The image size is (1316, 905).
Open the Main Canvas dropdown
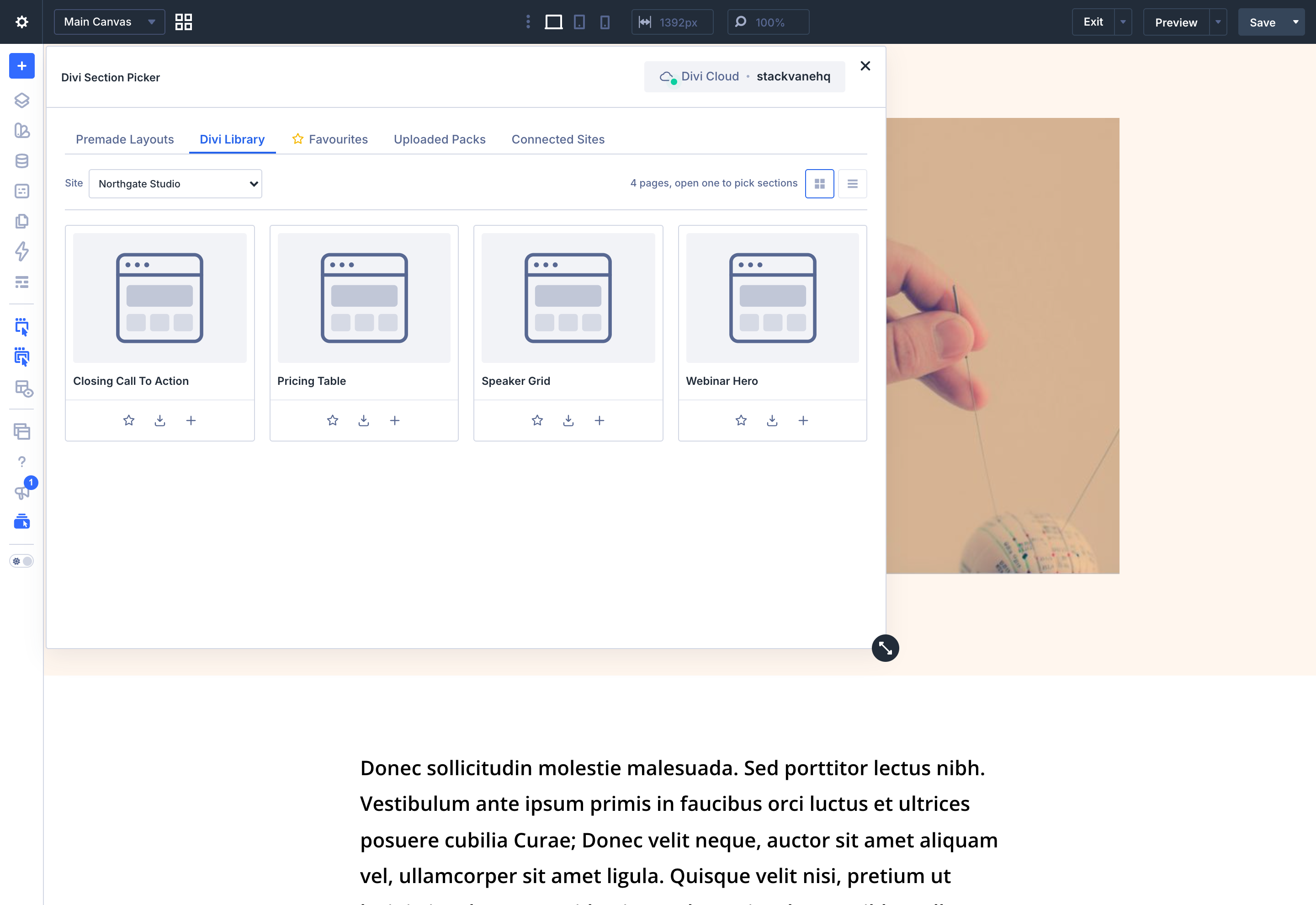click(x=109, y=22)
